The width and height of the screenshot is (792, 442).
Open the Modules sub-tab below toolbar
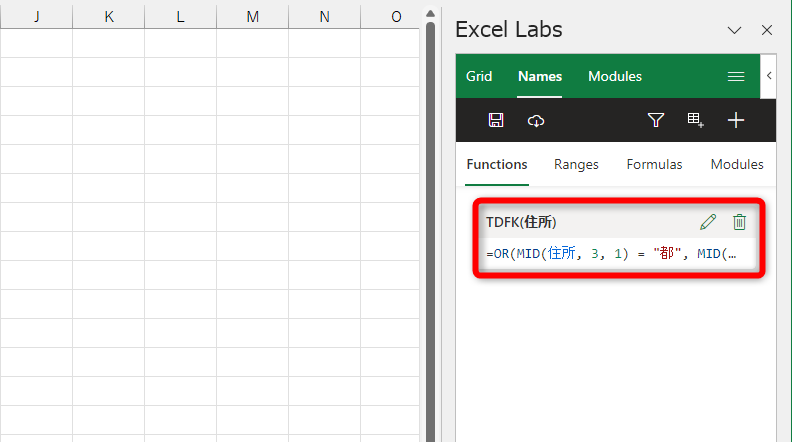click(737, 164)
